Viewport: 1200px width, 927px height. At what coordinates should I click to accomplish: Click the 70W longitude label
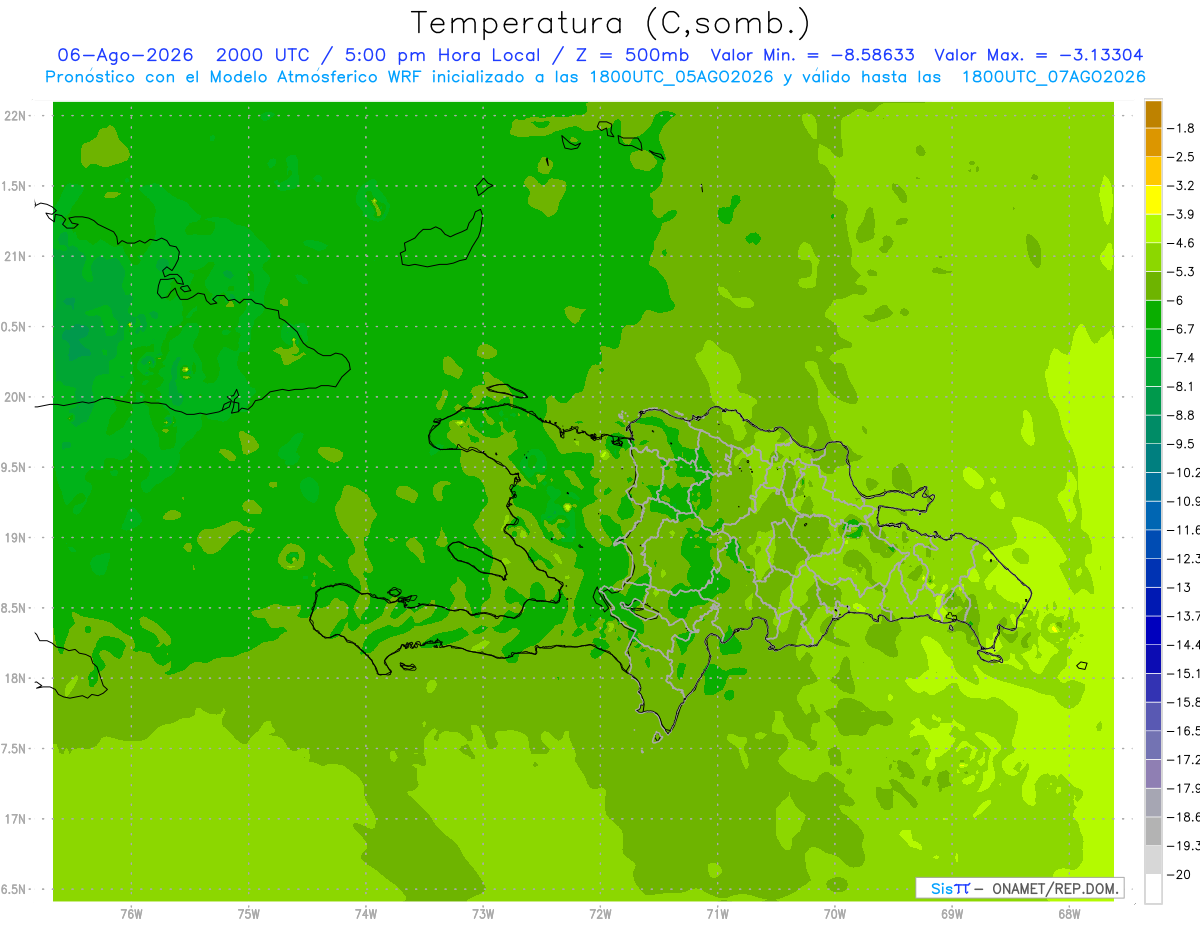click(x=835, y=913)
